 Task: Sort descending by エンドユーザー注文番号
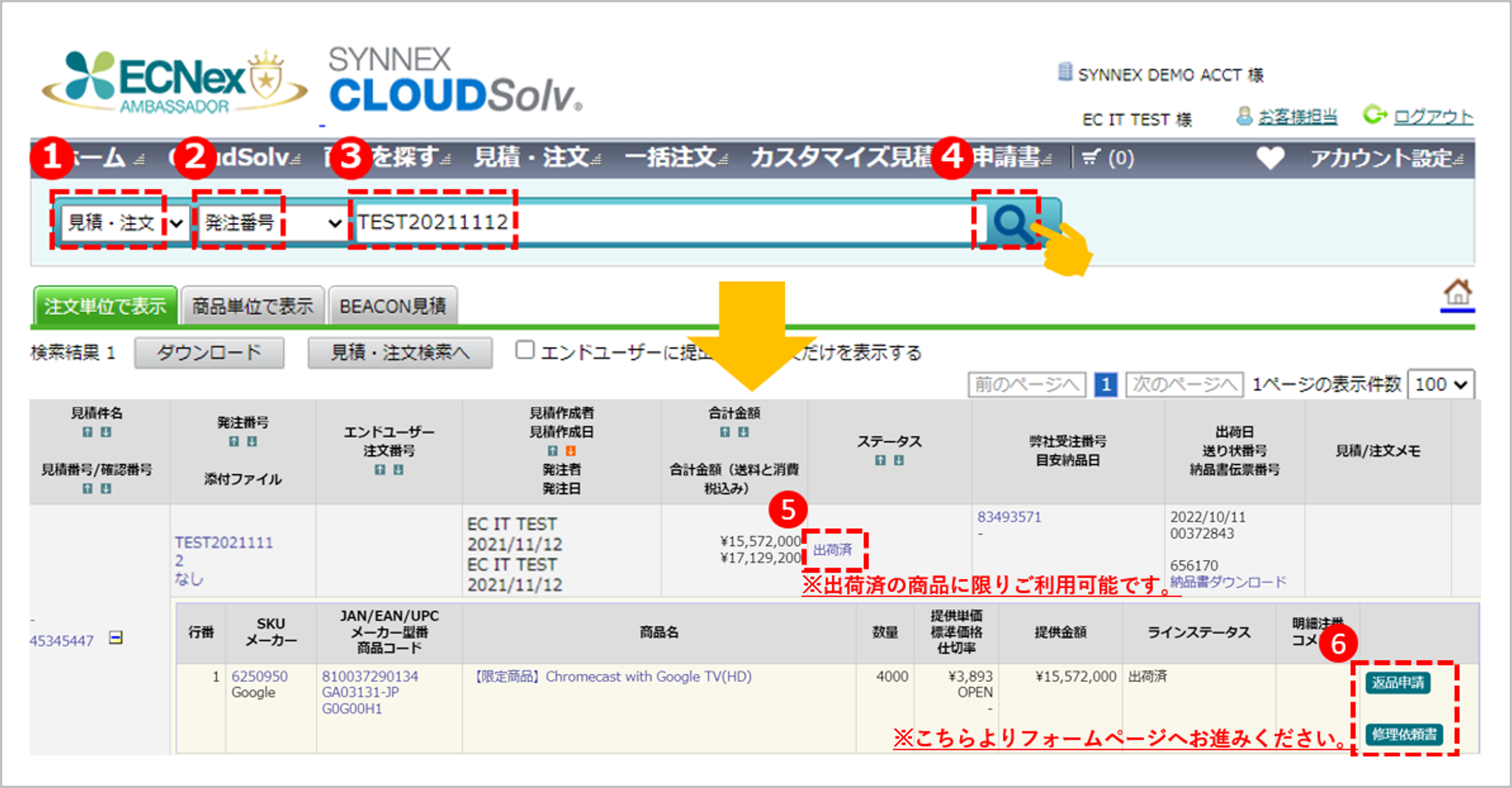(x=399, y=470)
